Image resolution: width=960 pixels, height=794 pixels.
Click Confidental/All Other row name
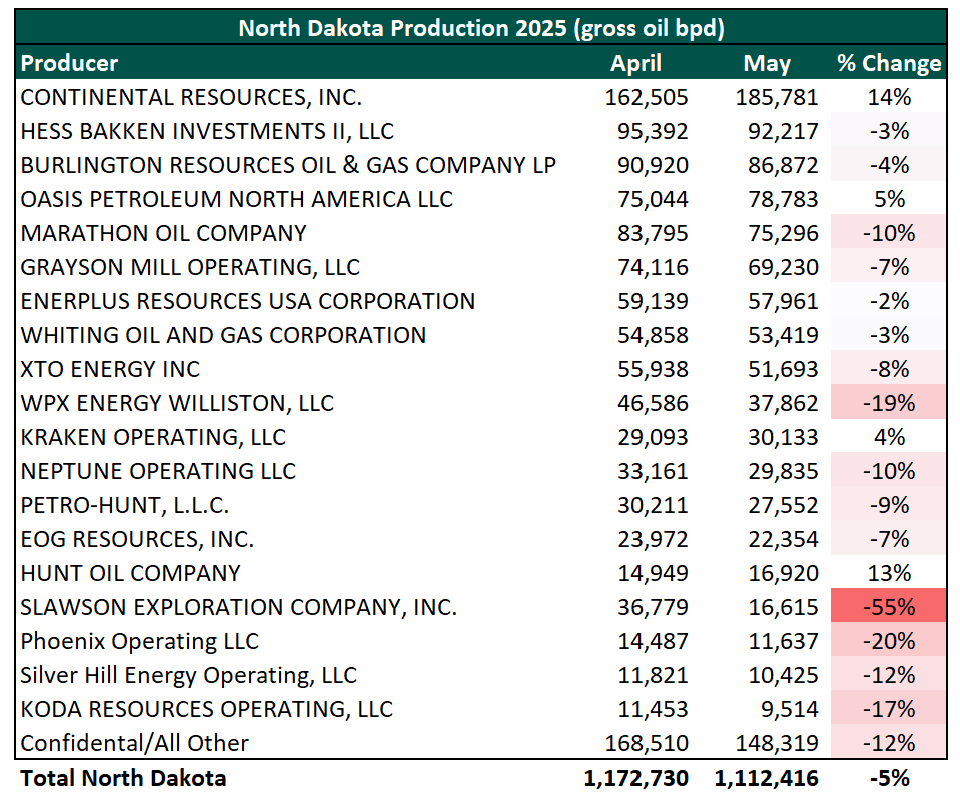tap(135, 743)
